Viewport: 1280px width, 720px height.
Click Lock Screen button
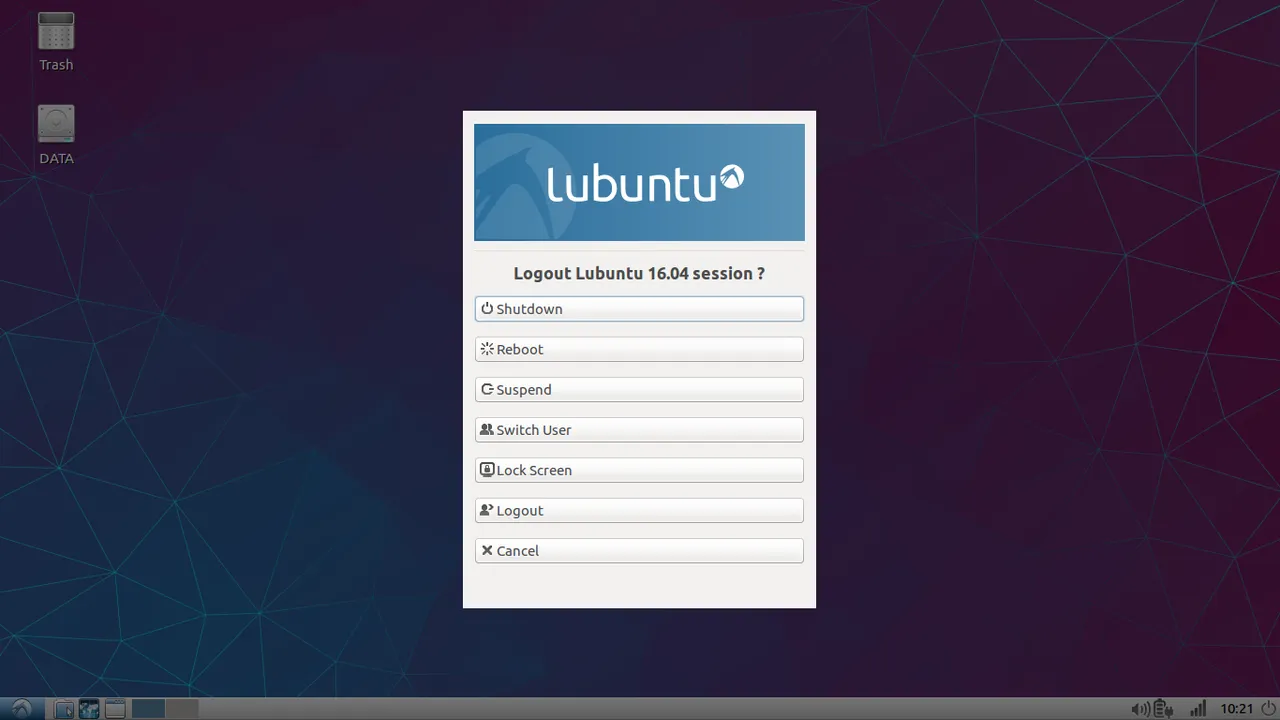639,470
